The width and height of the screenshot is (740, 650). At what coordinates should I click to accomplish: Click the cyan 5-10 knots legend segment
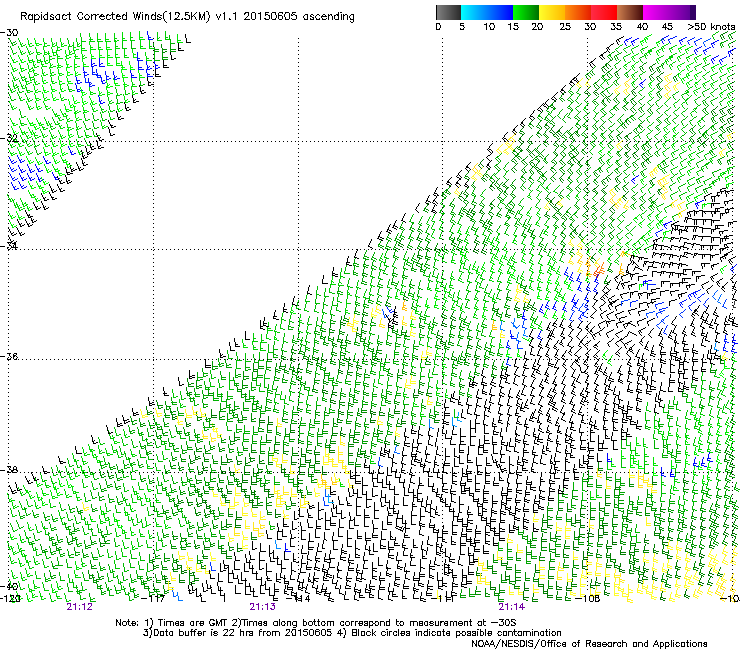[474, 12]
